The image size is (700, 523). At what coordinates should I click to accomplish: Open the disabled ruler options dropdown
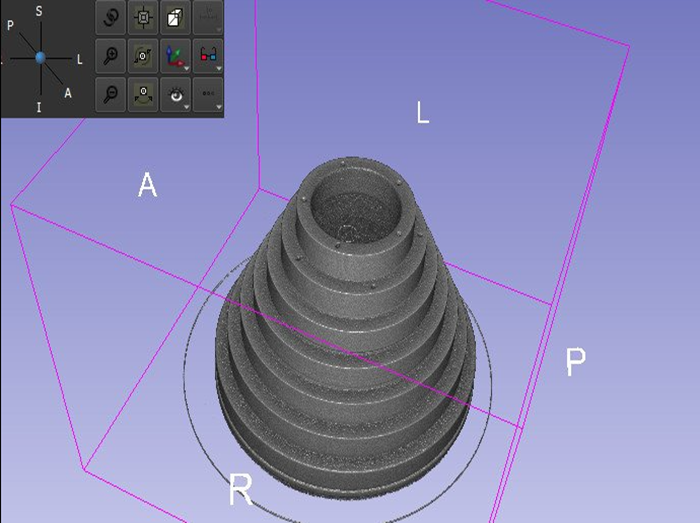pyautogui.click(x=207, y=17)
